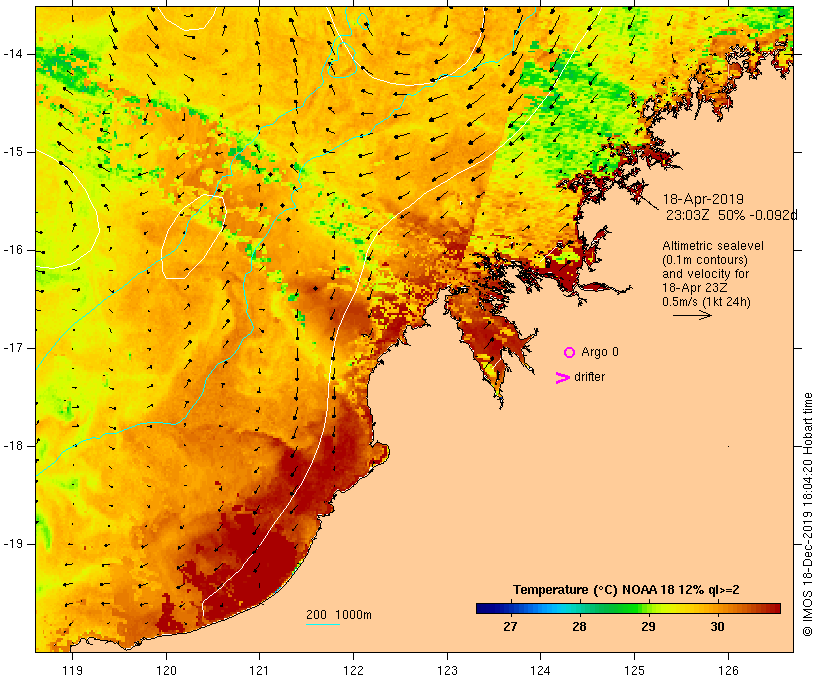Viewport: 820px width, 680px height.
Task: Click the '18-Apr 23Z' caption line
Action: (x=694, y=288)
